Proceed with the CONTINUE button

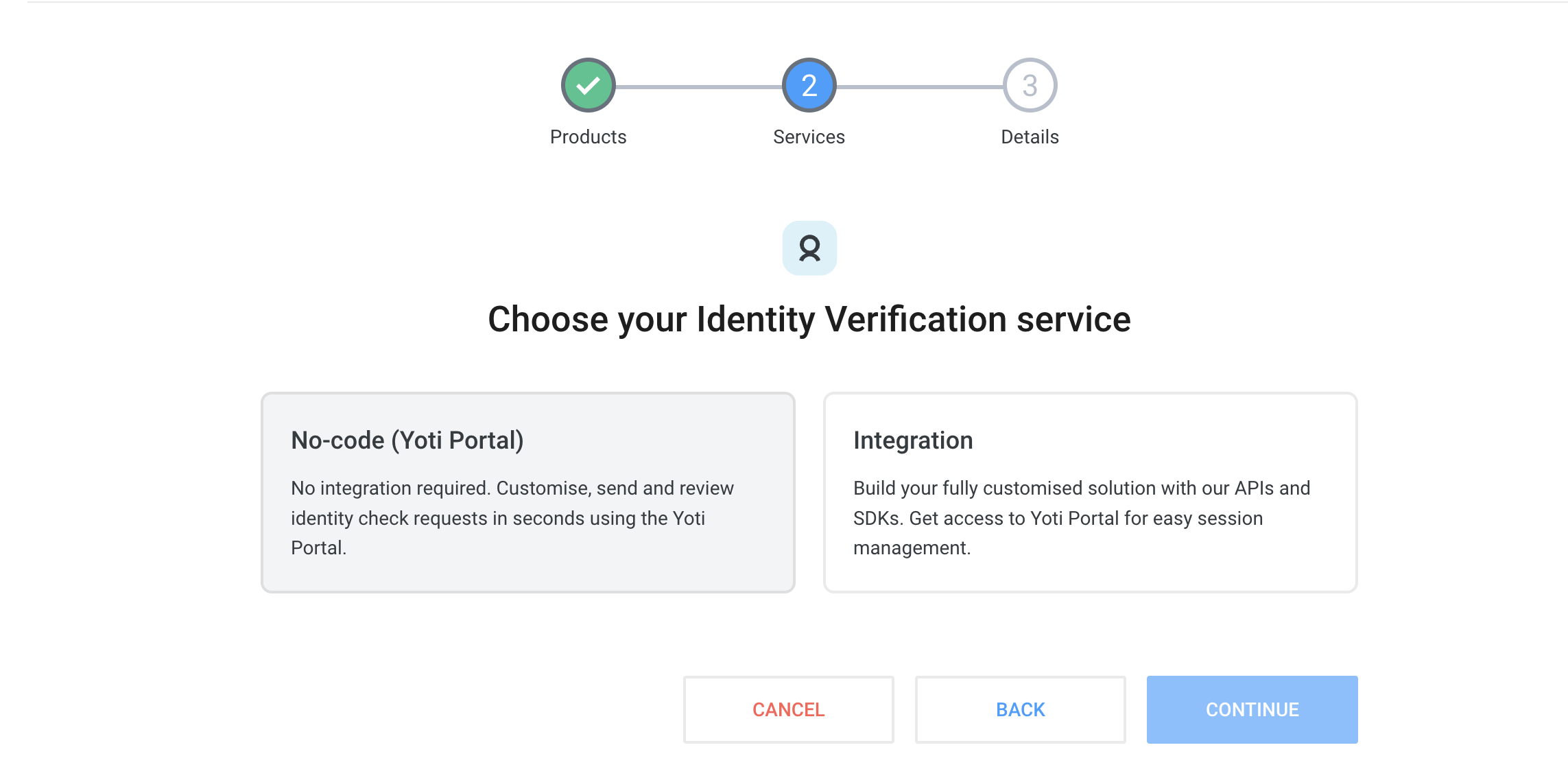click(x=1252, y=709)
